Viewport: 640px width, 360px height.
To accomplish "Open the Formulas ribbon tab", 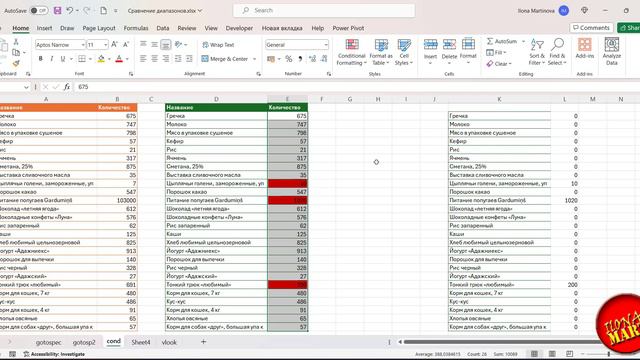I will point(136,28).
